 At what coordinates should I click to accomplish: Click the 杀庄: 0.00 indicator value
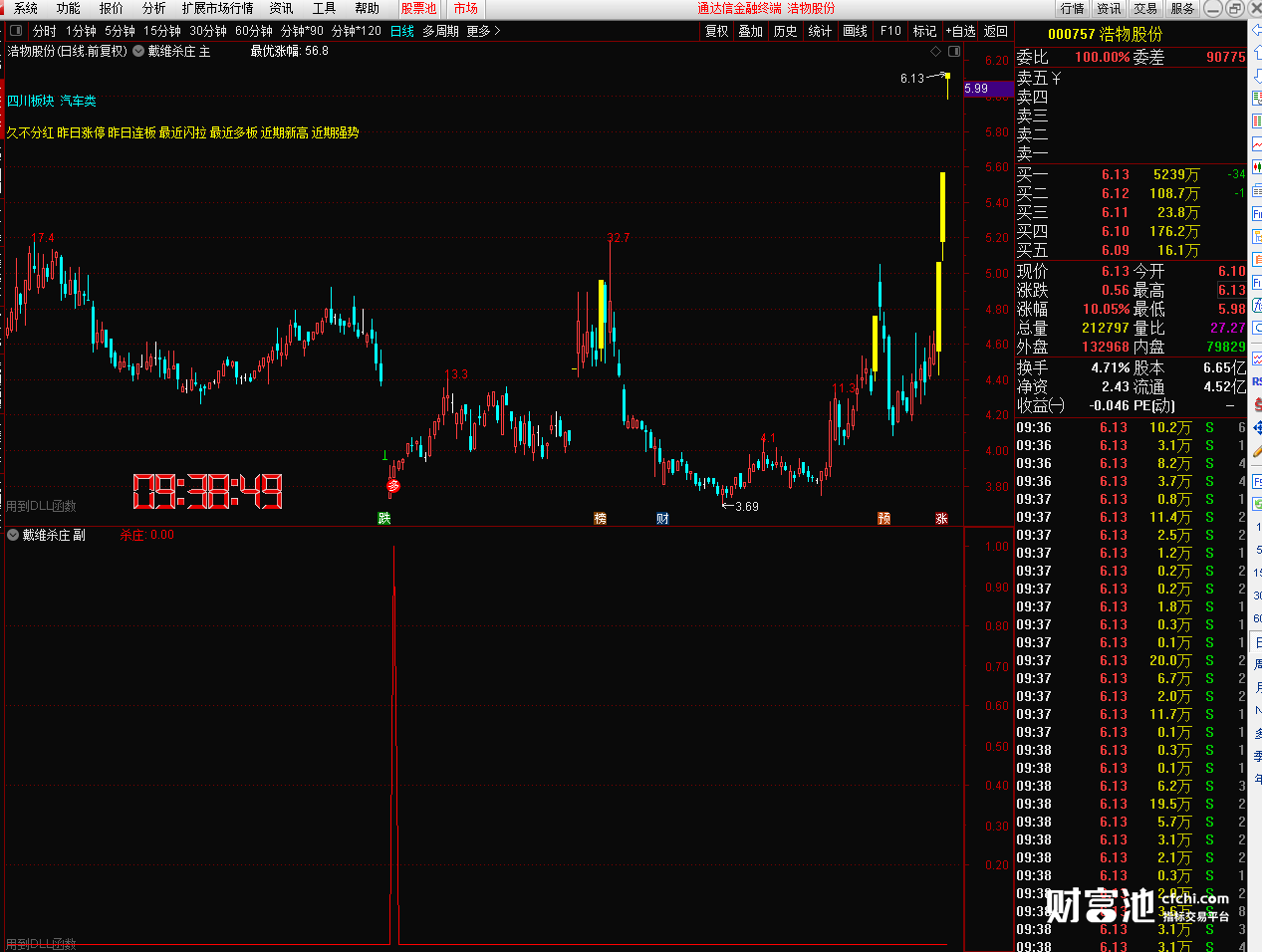tap(147, 535)
